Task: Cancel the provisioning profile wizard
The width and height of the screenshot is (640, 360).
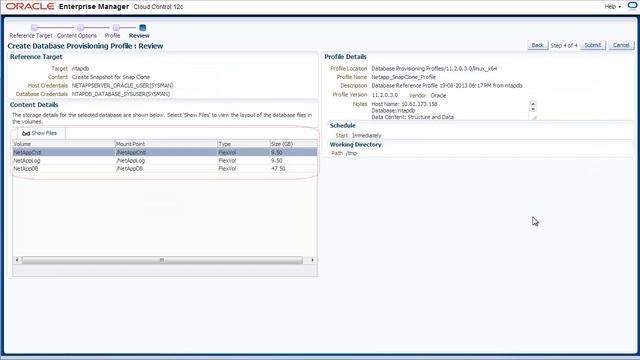Action: 621,45
